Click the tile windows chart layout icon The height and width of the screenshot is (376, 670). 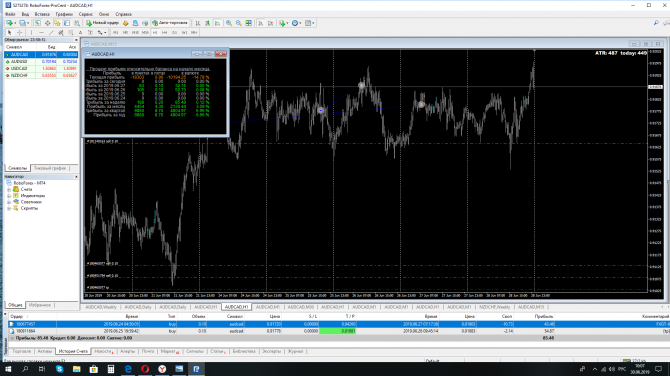coord(248,23)
